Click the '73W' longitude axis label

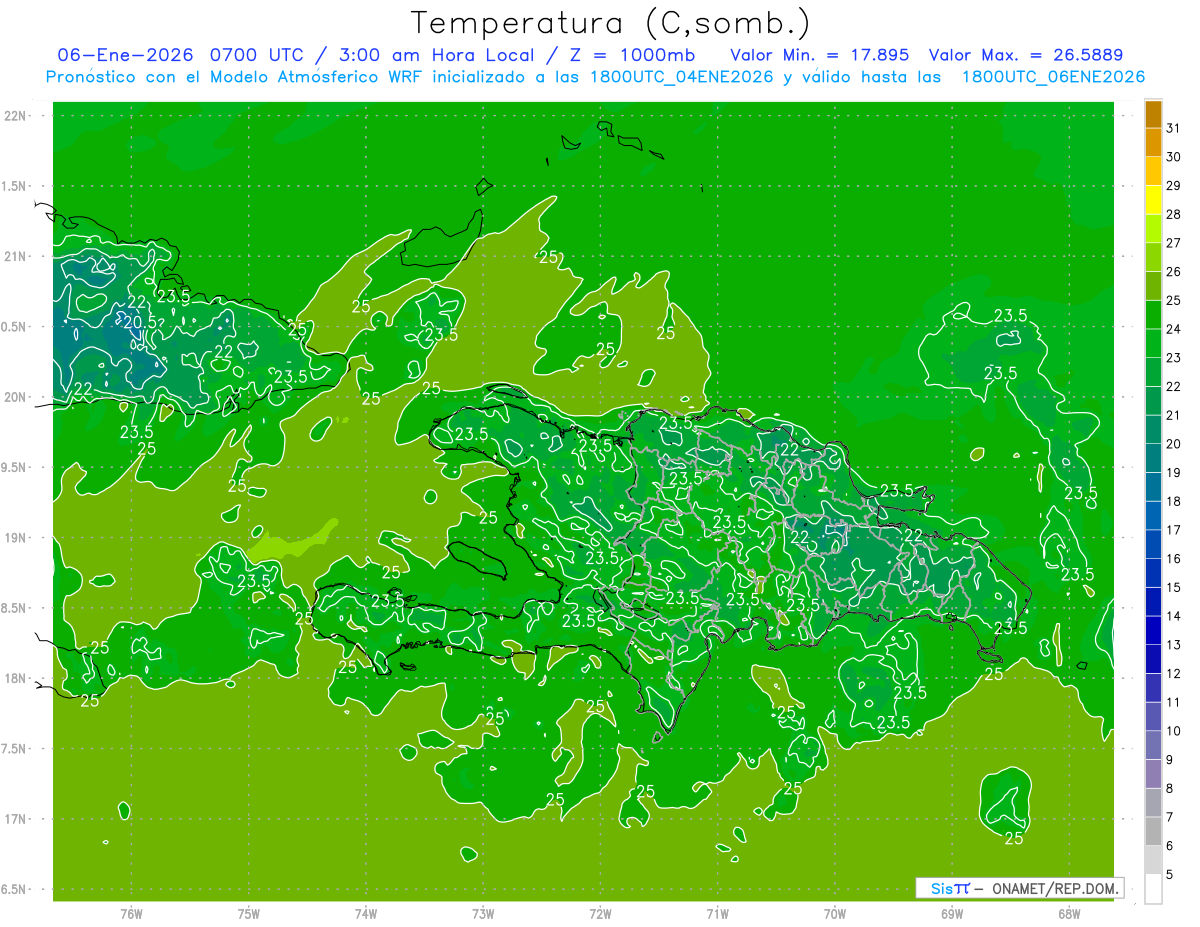coord(483,914)
